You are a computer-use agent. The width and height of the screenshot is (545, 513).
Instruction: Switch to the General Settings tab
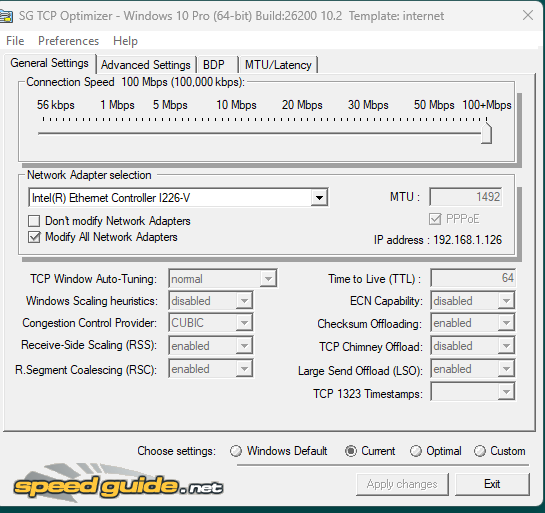[x=49, y=63]
